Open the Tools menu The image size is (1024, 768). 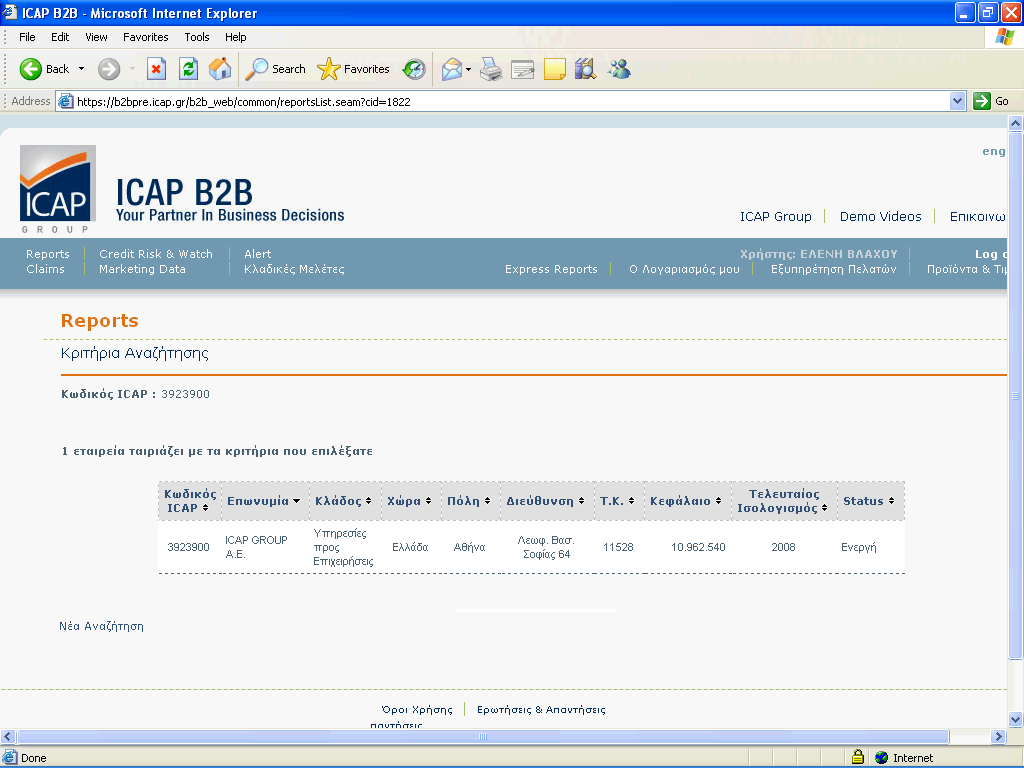[197, 37]
